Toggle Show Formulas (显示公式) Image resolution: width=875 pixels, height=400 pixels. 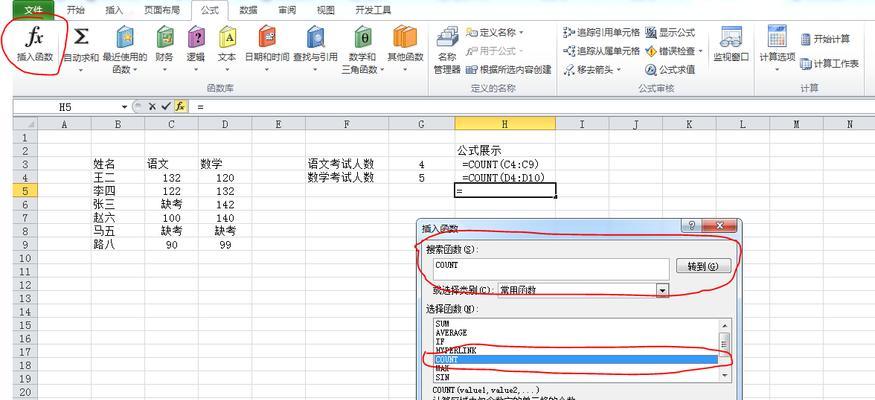tap(670, 33)
